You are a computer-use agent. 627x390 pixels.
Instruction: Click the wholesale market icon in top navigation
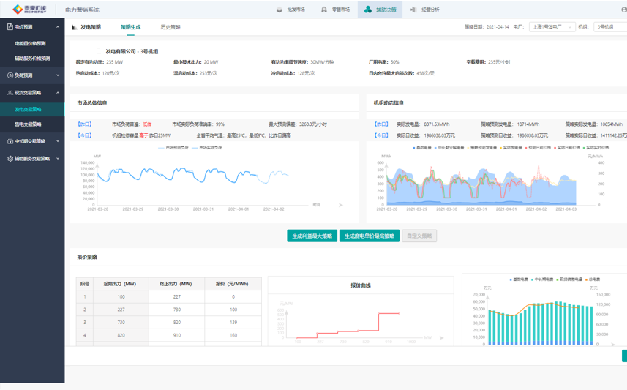[x=280, y=10]
